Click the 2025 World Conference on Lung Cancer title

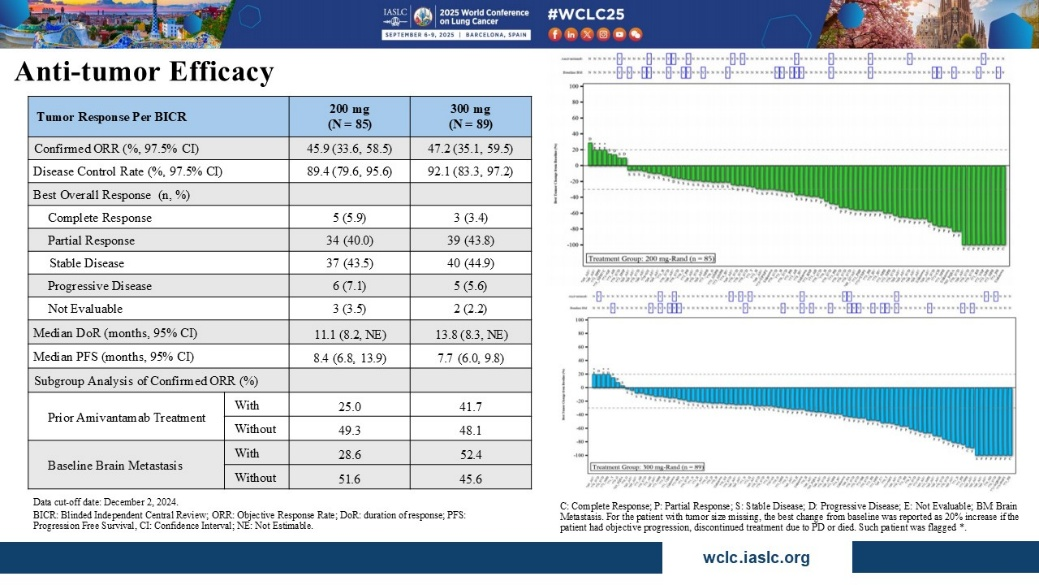pos(484,16)
